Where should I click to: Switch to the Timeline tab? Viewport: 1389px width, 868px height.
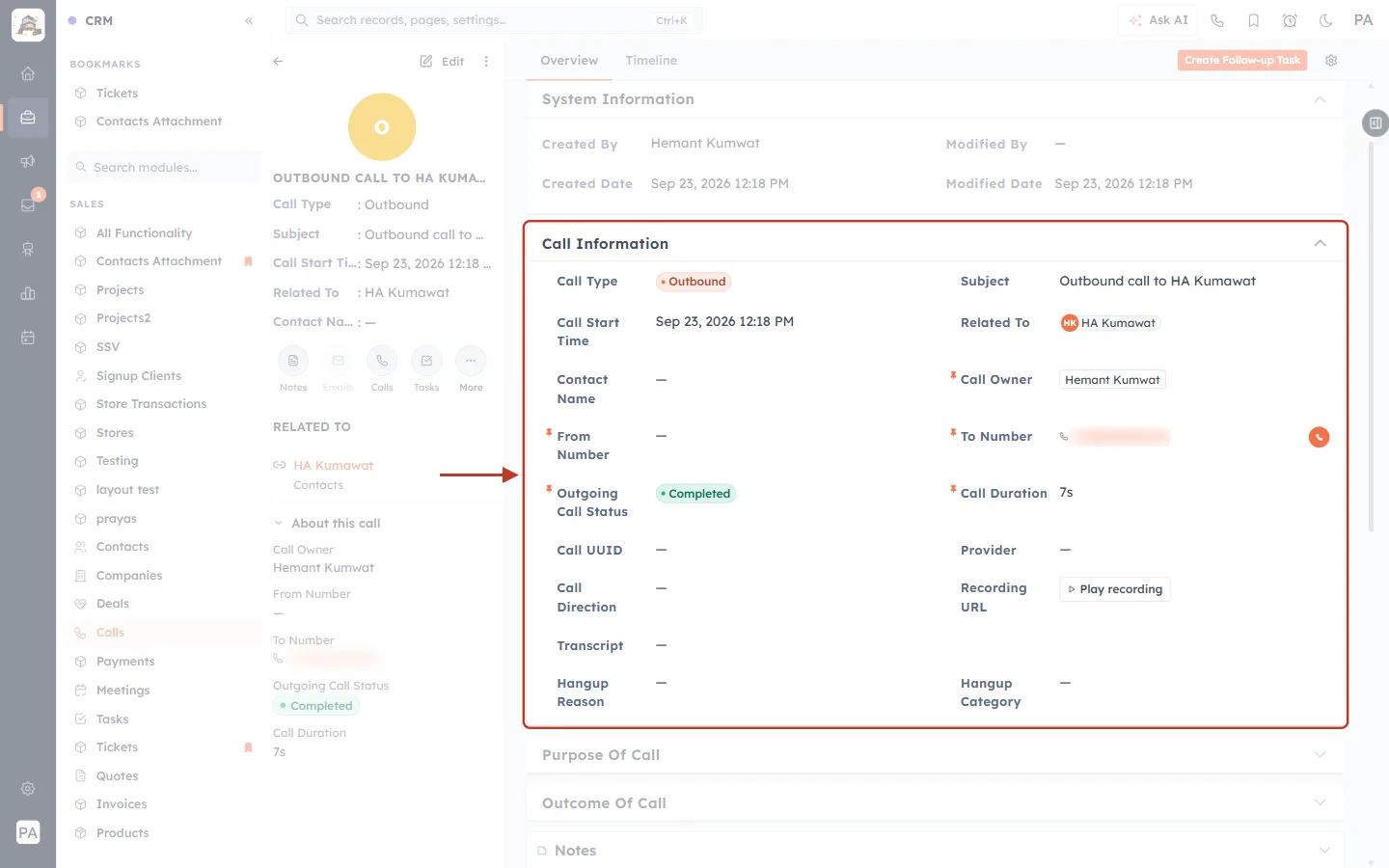[651, 60]
